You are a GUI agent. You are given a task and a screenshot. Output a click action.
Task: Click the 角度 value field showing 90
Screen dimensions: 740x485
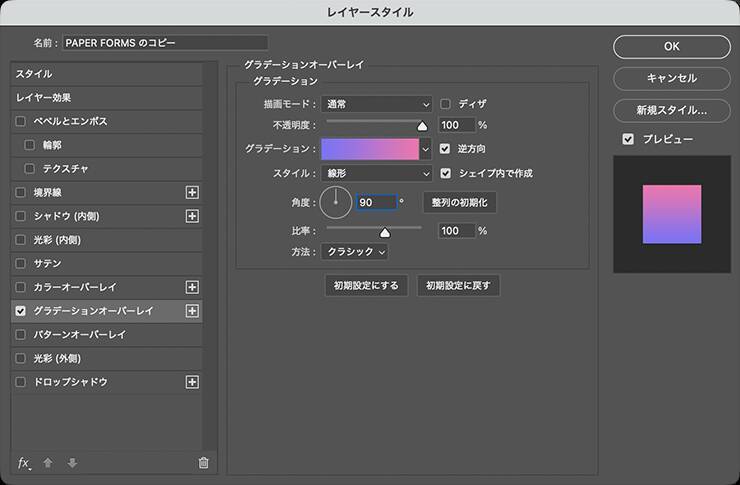(x=376, y=202)
